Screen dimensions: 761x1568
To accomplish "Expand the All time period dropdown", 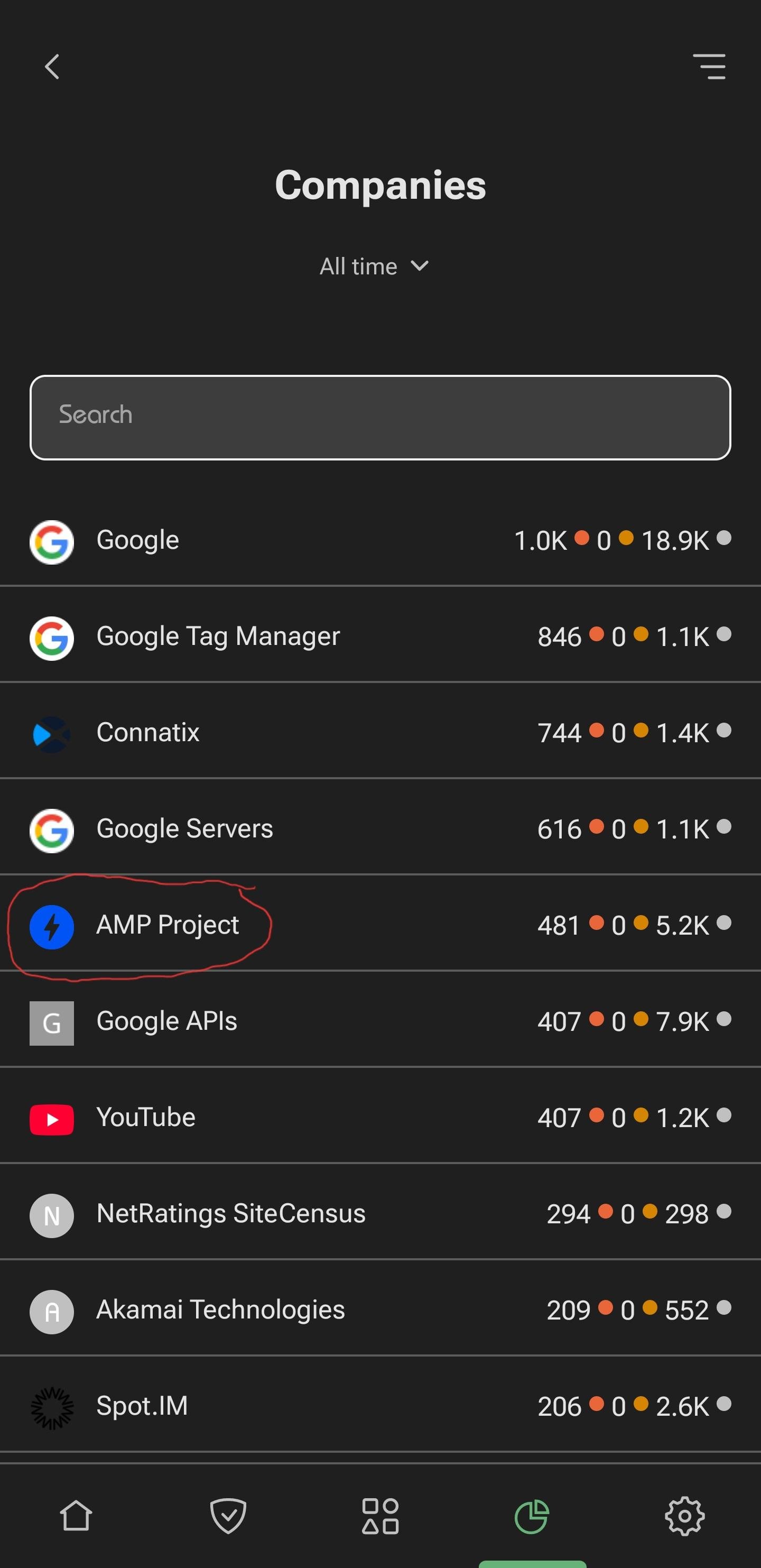I will point(375,266).
